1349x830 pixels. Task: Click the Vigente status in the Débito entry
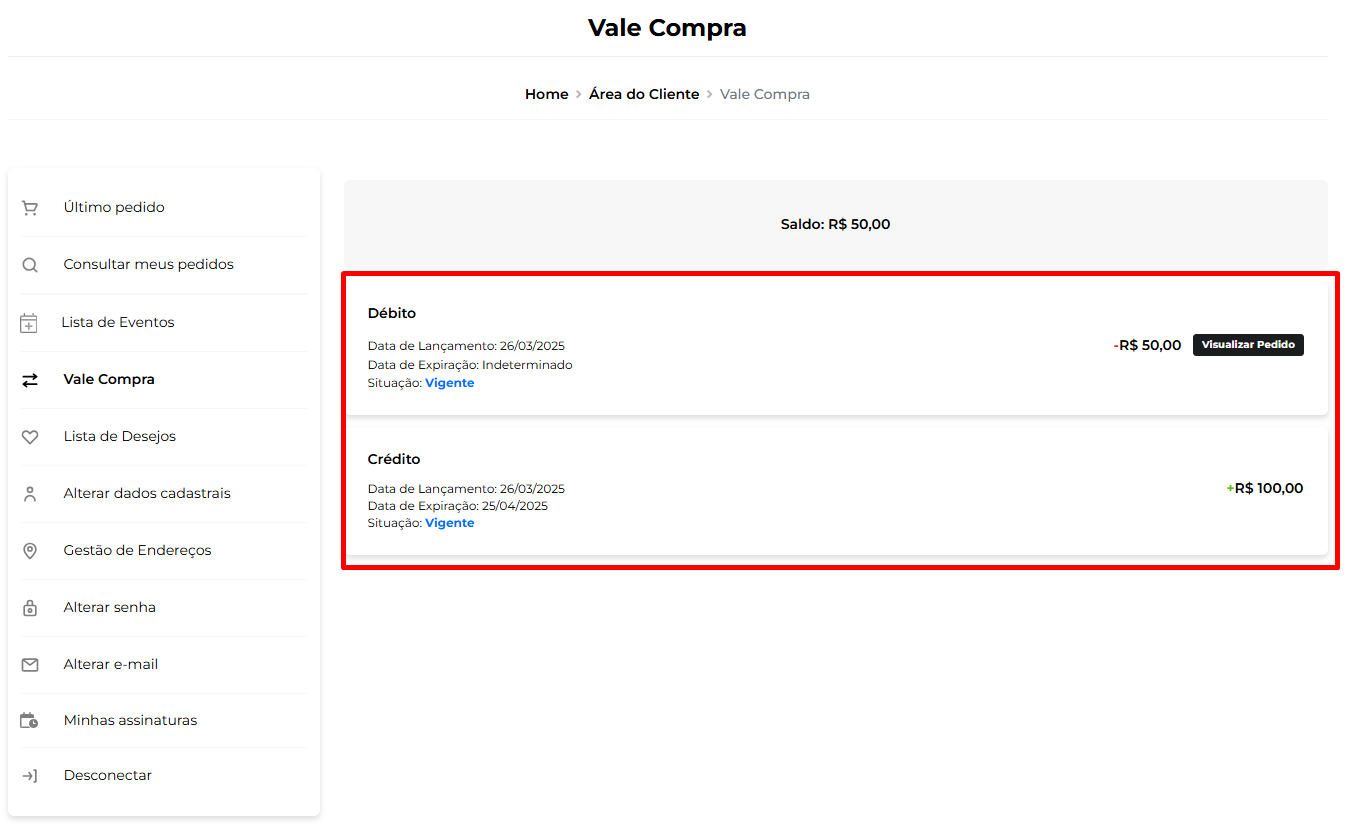450,383
